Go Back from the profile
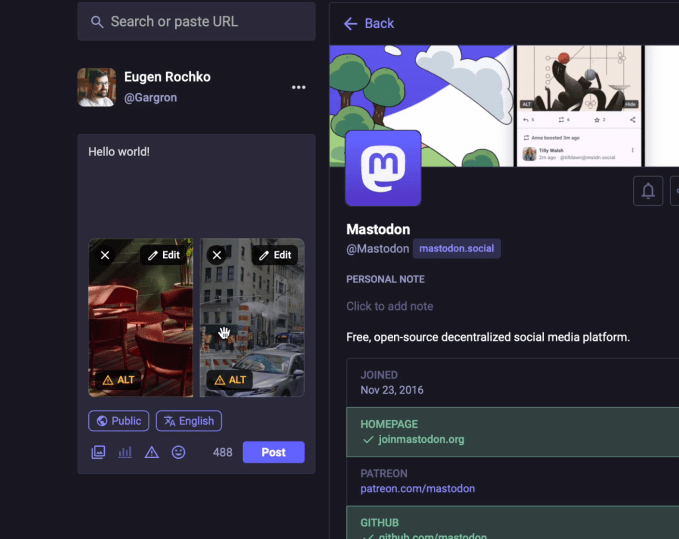Viewport: 679px width, 539px height. click(369, 23)
